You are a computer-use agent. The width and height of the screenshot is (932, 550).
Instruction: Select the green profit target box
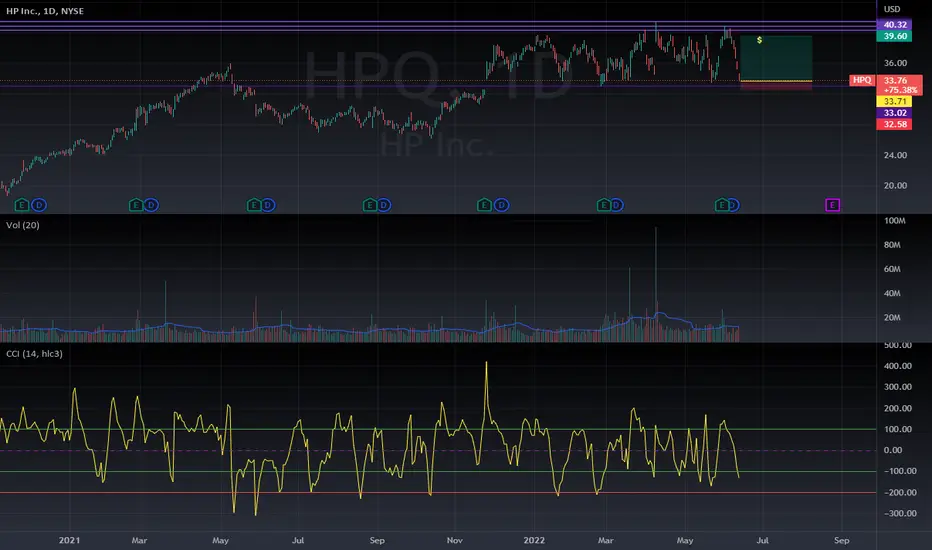[776, 58]
